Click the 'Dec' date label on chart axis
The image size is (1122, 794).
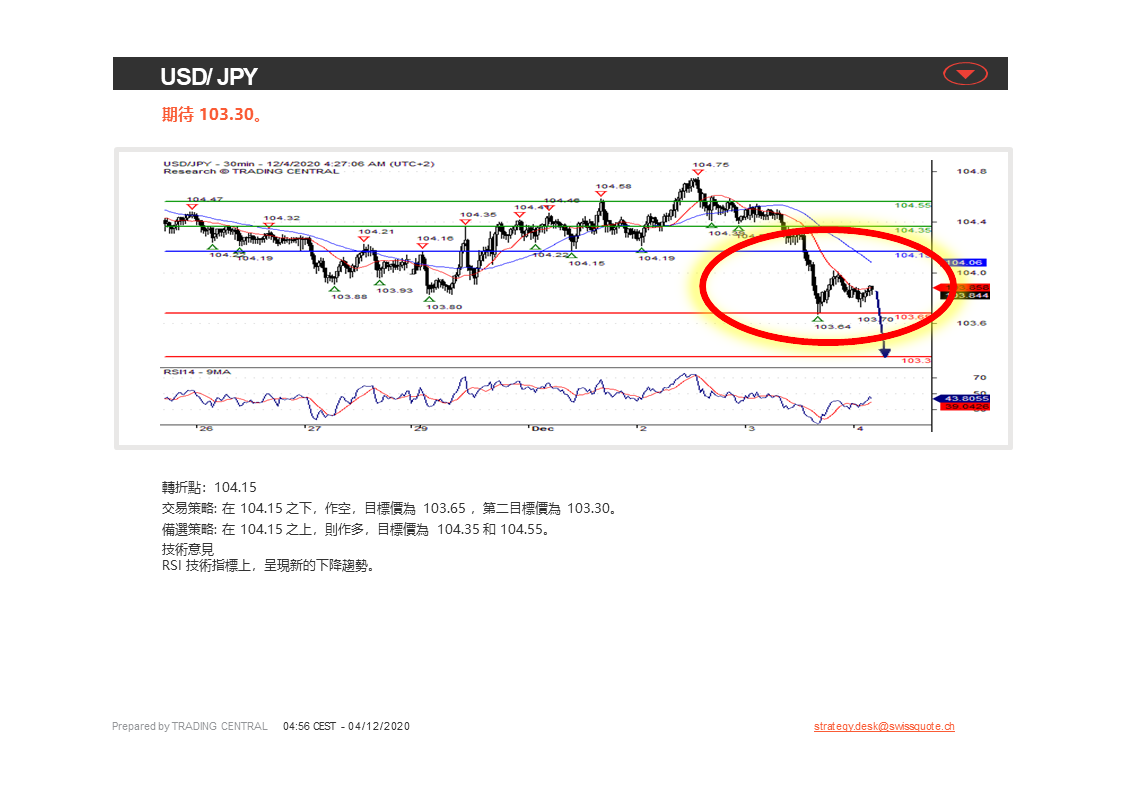coord(542,428)
